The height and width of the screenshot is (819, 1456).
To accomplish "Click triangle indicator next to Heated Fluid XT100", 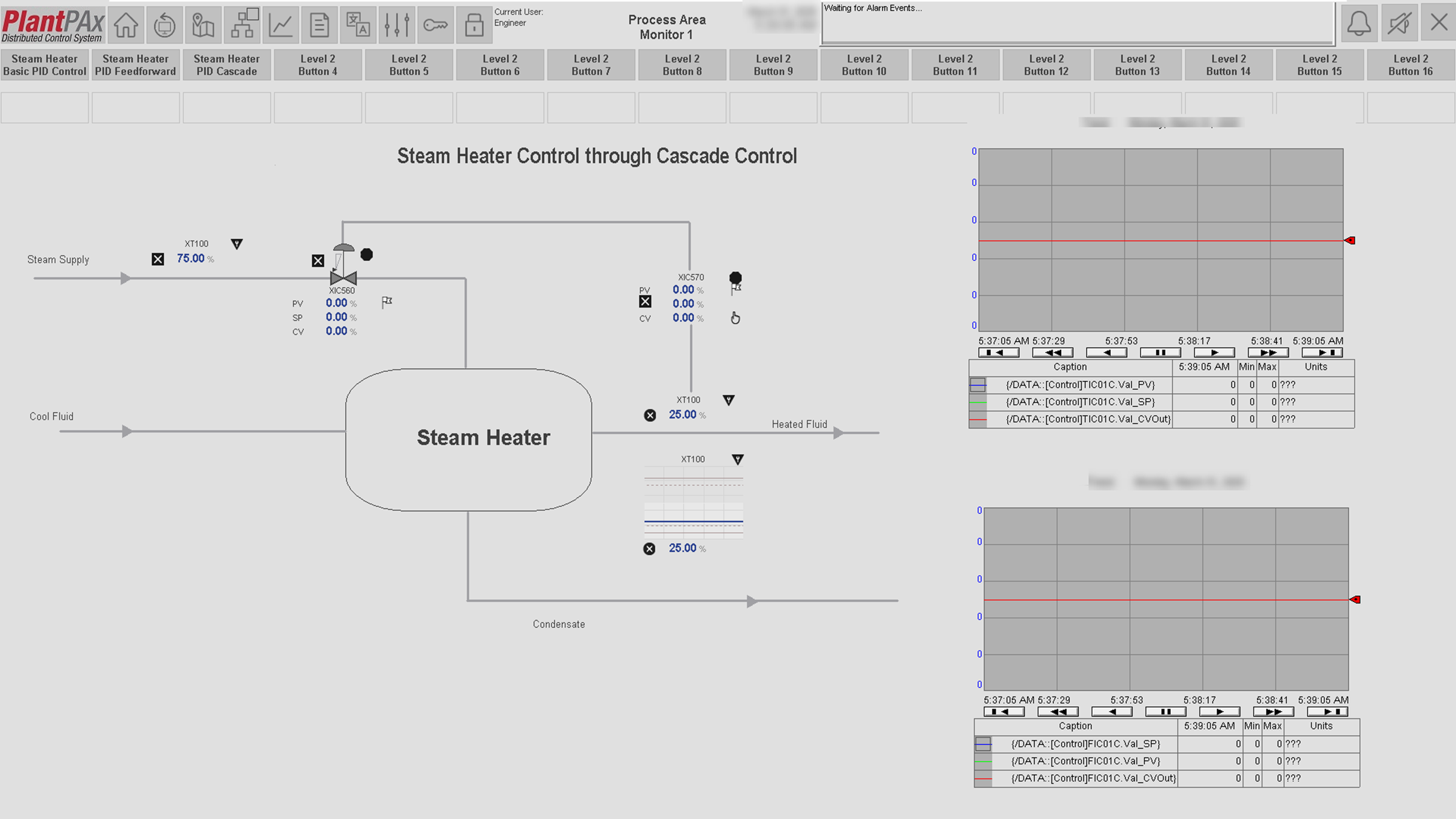I will tap(729, 400).
